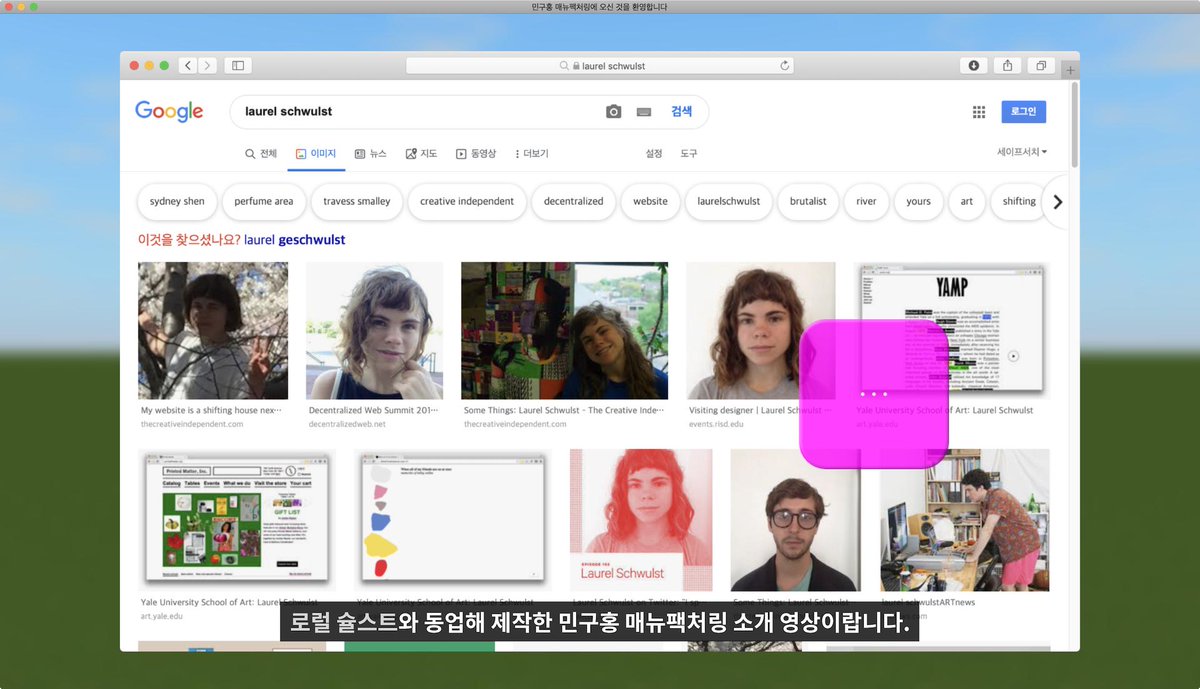Click the Safari address bar
1200x689 pixels.
click(x=600, y=66)
